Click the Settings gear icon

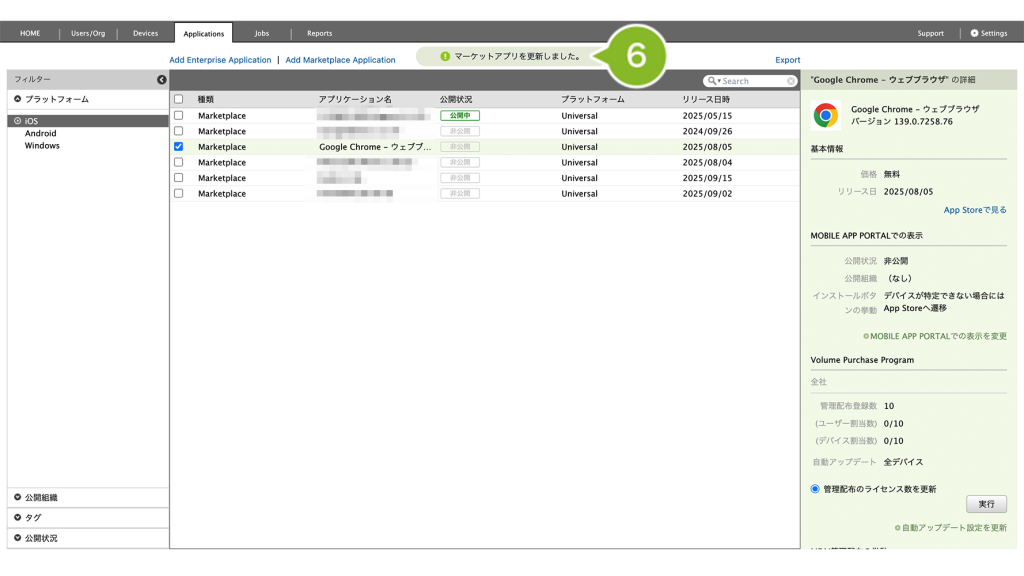(x=975, y=33)
